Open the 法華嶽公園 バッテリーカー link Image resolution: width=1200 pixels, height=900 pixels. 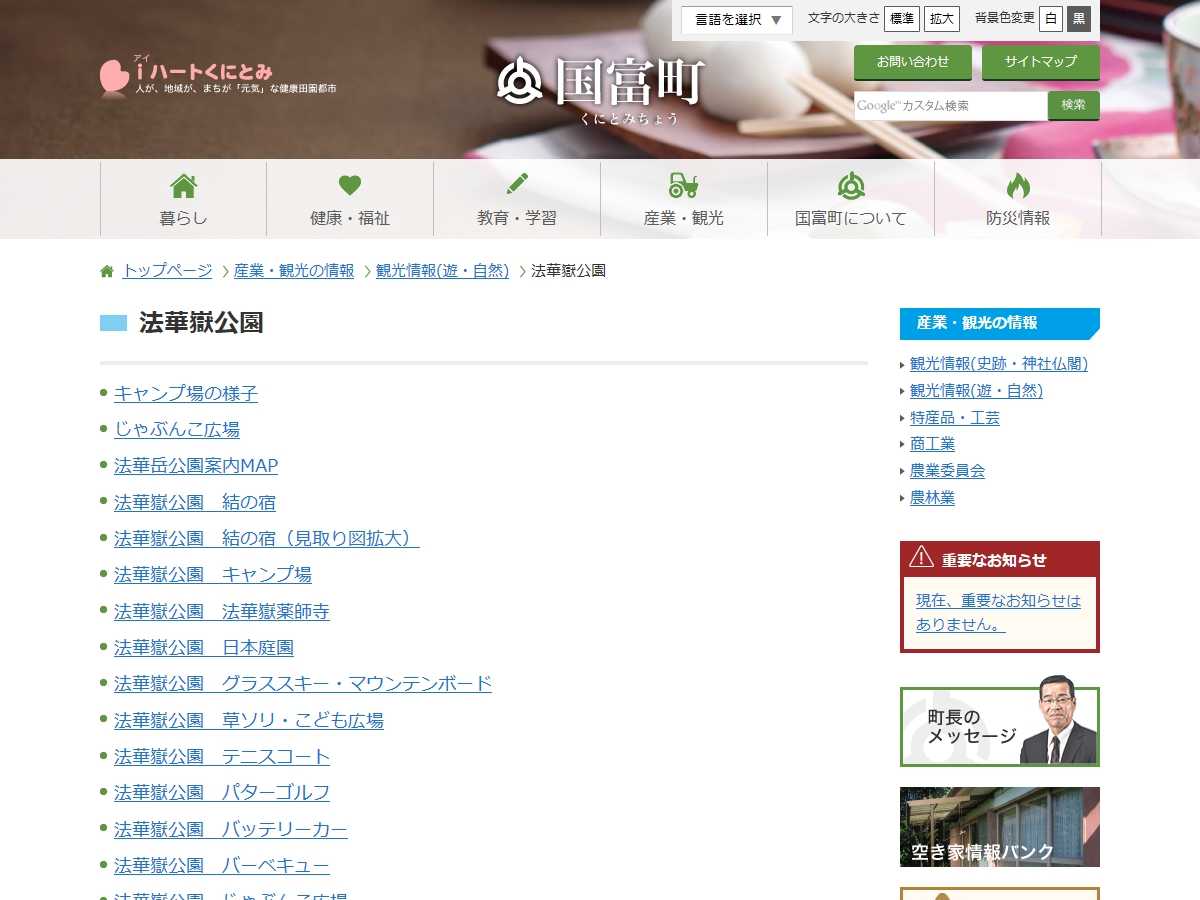[x=231, y=829]
